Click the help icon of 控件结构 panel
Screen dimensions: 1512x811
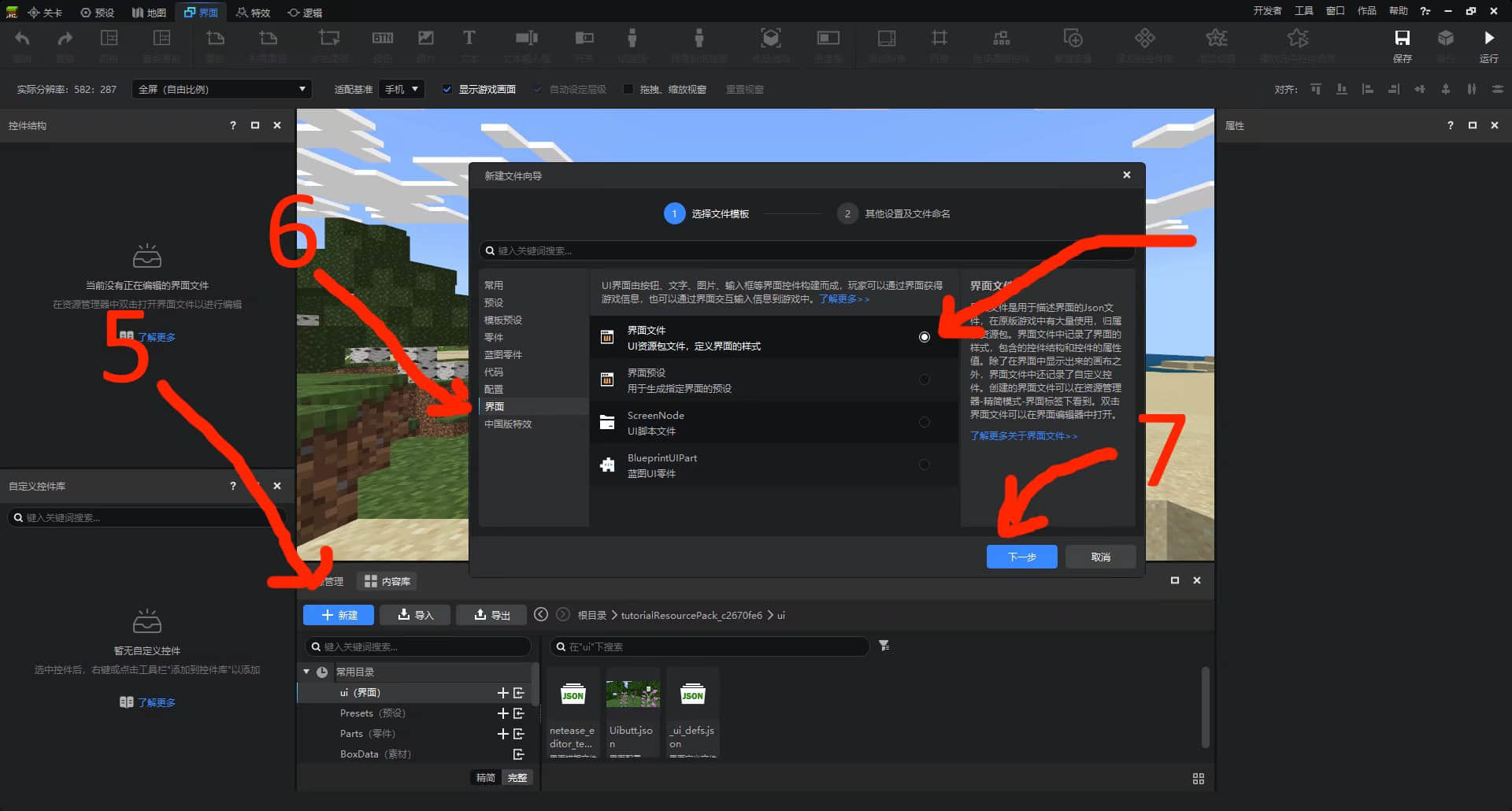233,125
